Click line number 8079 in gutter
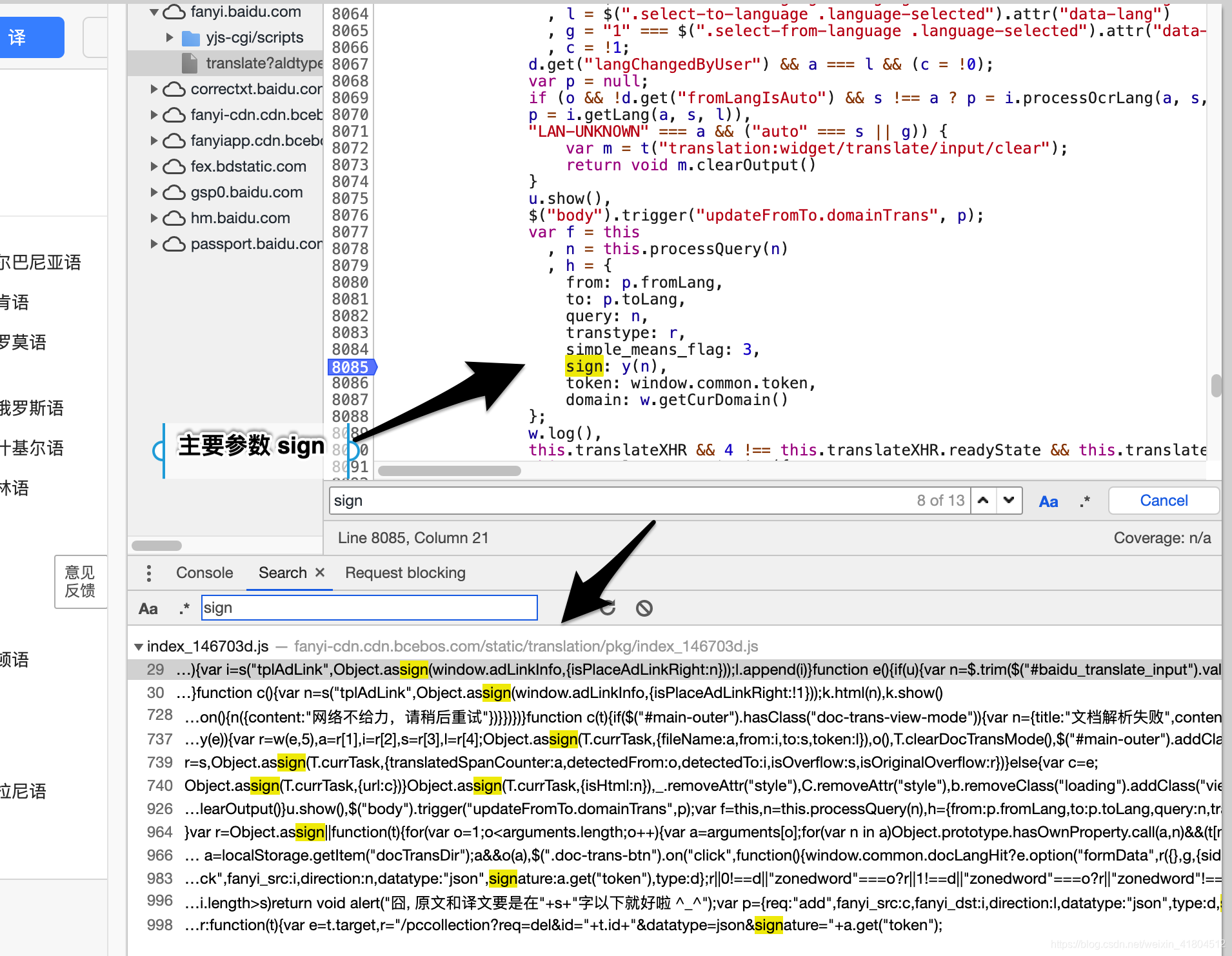Screen dimensions: 1232x956 pos(350,266)
